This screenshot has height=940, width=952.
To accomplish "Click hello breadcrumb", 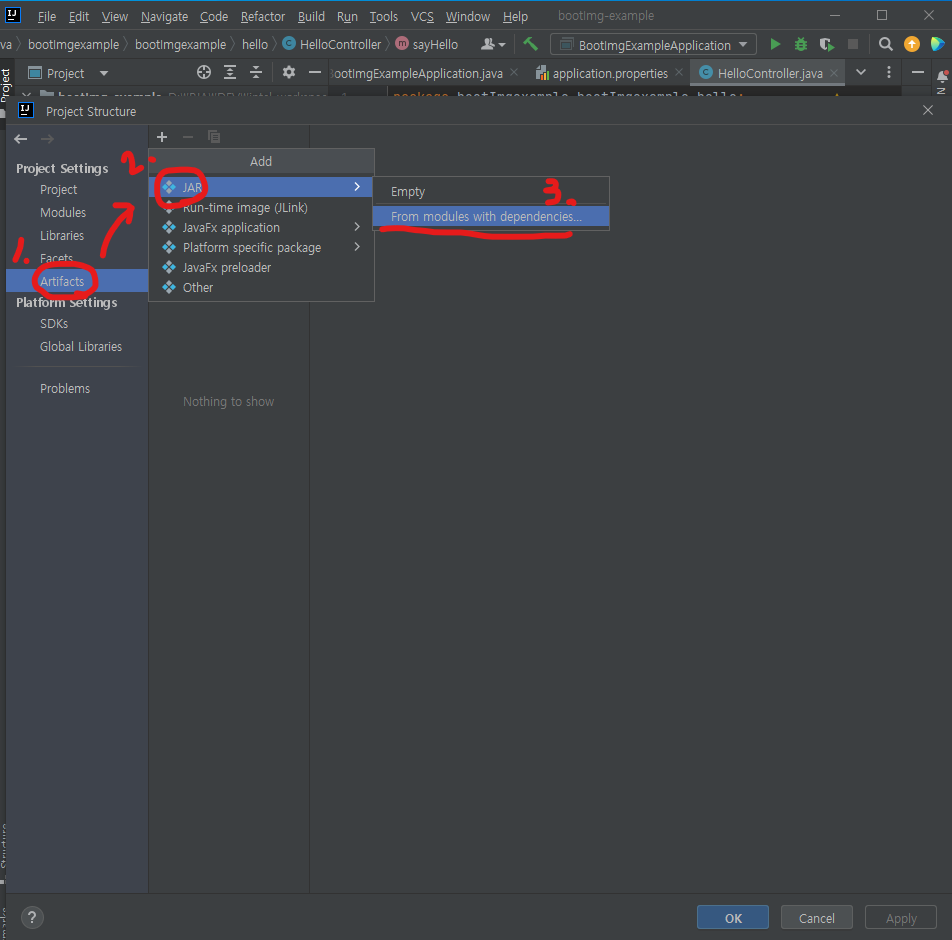I will click(255, 44).
